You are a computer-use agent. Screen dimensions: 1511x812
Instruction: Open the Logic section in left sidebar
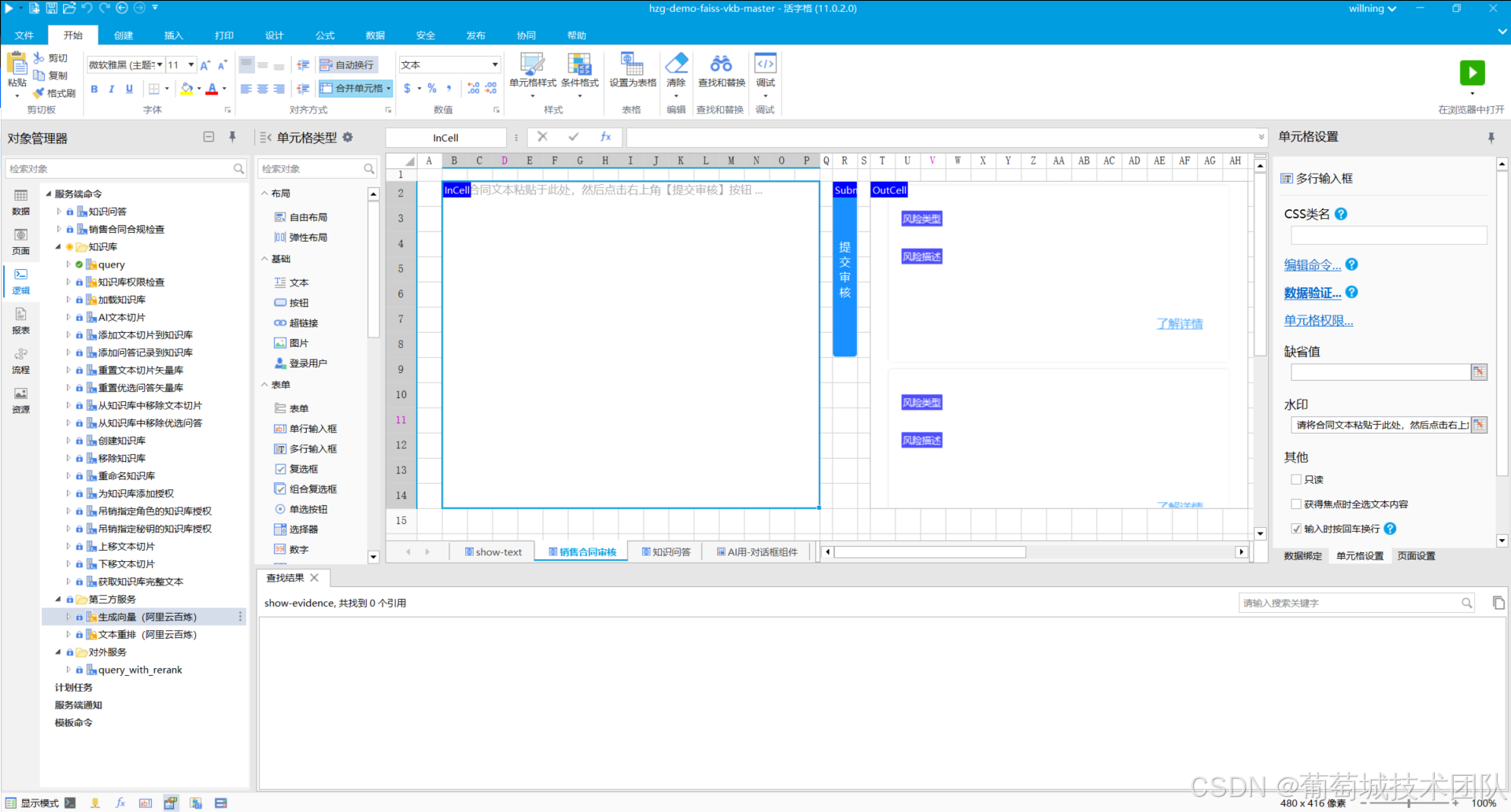coord(21,281)
